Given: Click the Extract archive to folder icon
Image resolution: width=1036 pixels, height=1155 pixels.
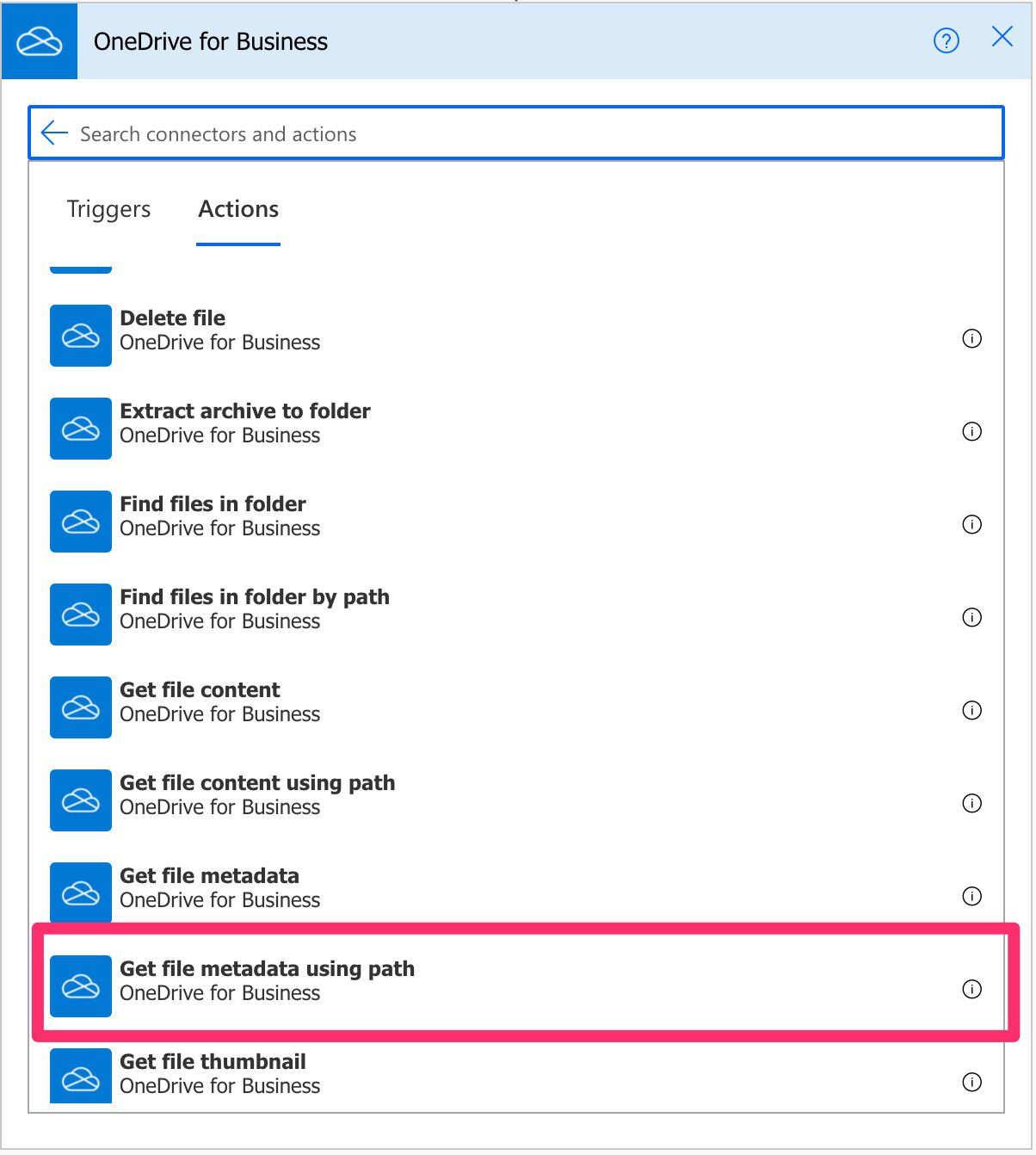Looking at the screenshot, I should tap(80, 428).
